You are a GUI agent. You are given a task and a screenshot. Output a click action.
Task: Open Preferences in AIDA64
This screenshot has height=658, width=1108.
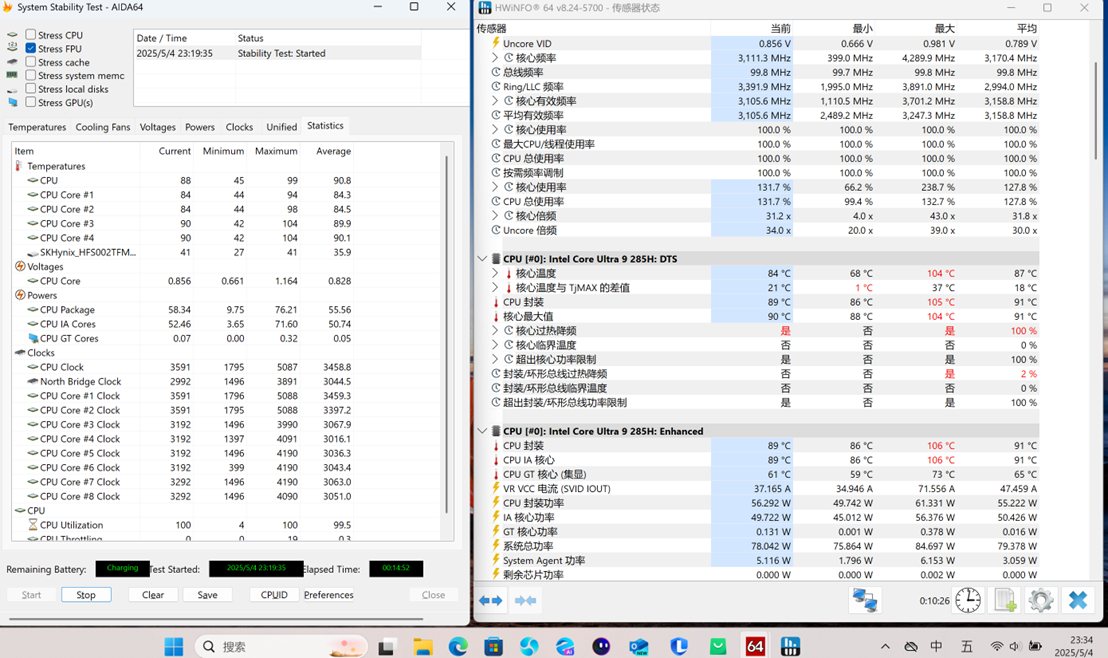coord(329,595)
